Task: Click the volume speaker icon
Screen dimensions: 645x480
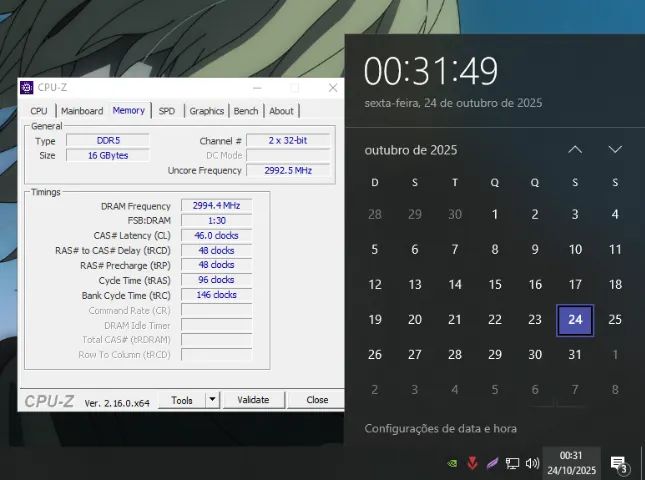Action: pos(532,464)
